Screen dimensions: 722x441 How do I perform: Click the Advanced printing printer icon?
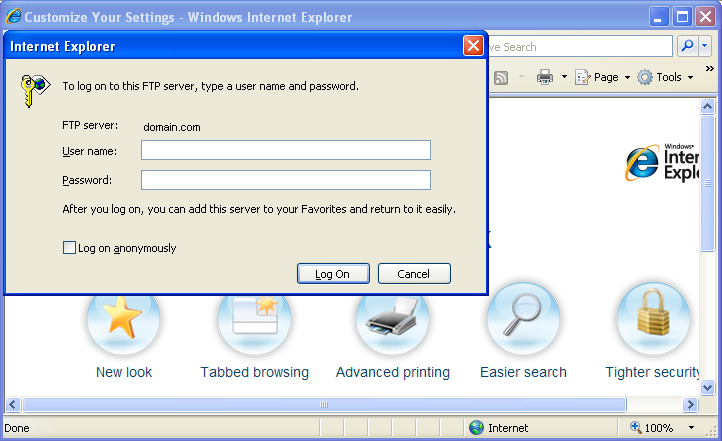pyautogui.click(x=392, y=319)
